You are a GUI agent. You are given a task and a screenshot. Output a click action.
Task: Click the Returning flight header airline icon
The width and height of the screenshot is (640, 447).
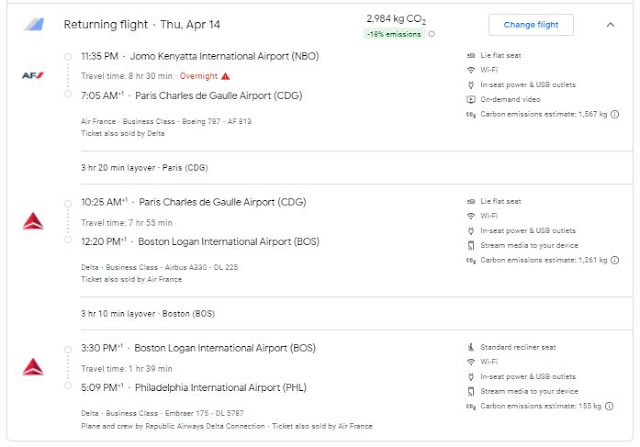pyautogui.click(x=33, y=24)
